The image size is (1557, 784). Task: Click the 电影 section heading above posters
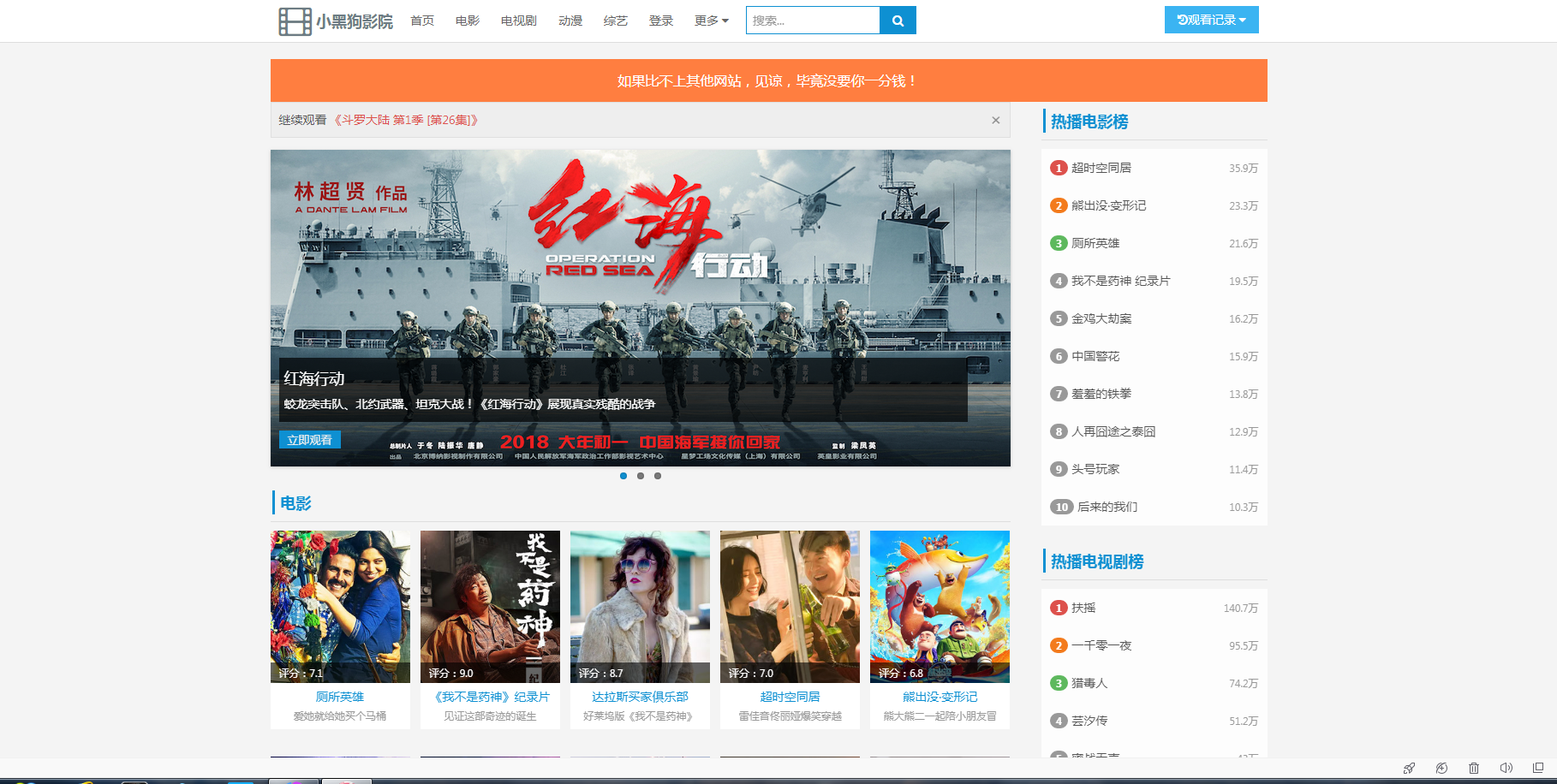(x=295, y=503)
